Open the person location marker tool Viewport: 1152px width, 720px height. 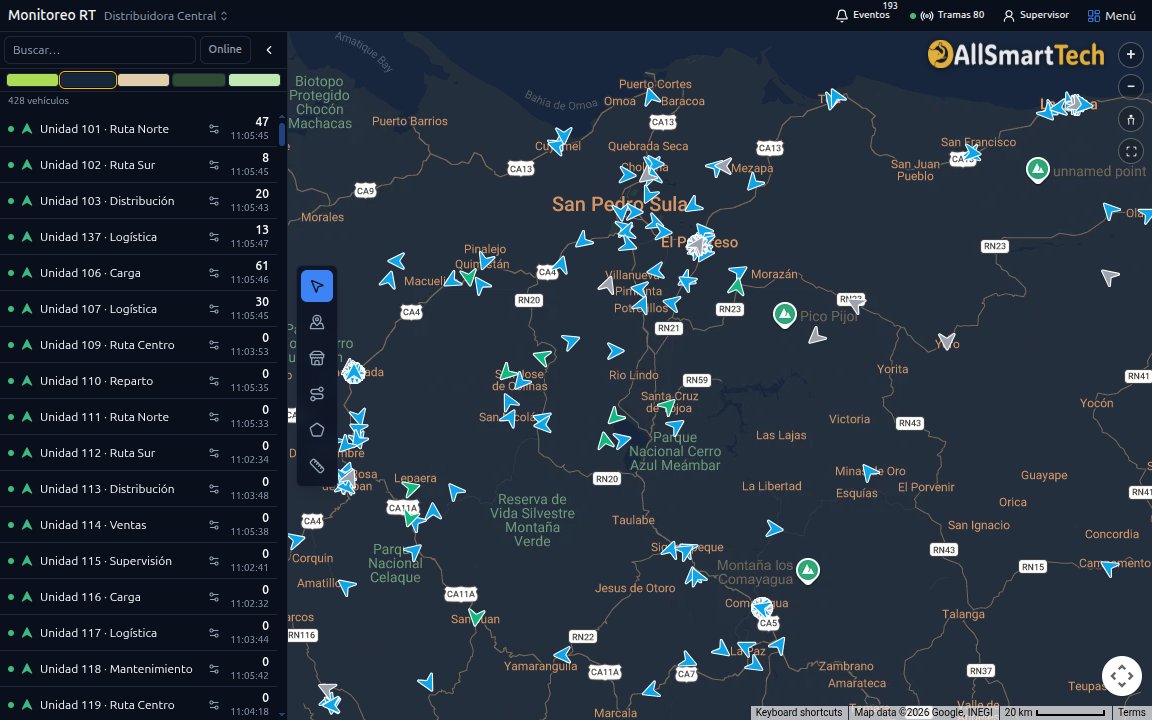click(317, 322)
